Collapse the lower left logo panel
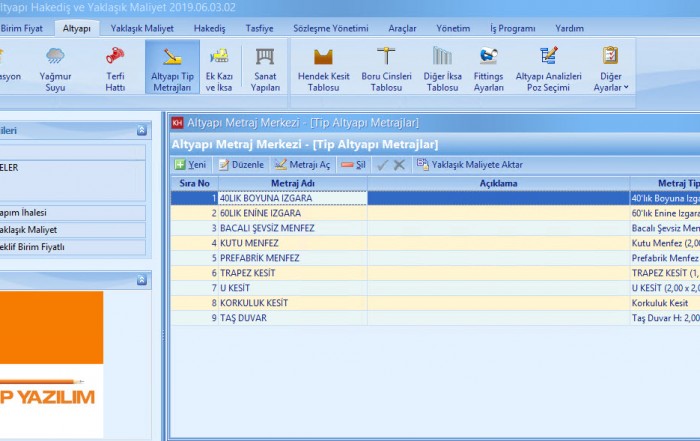 [x=140, y=279]
